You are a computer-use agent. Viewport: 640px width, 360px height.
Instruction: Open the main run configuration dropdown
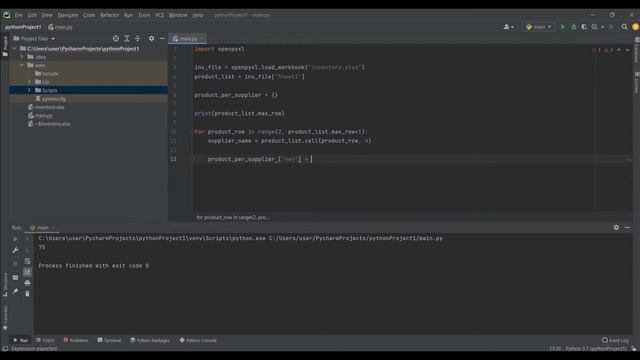click(539, 27)
